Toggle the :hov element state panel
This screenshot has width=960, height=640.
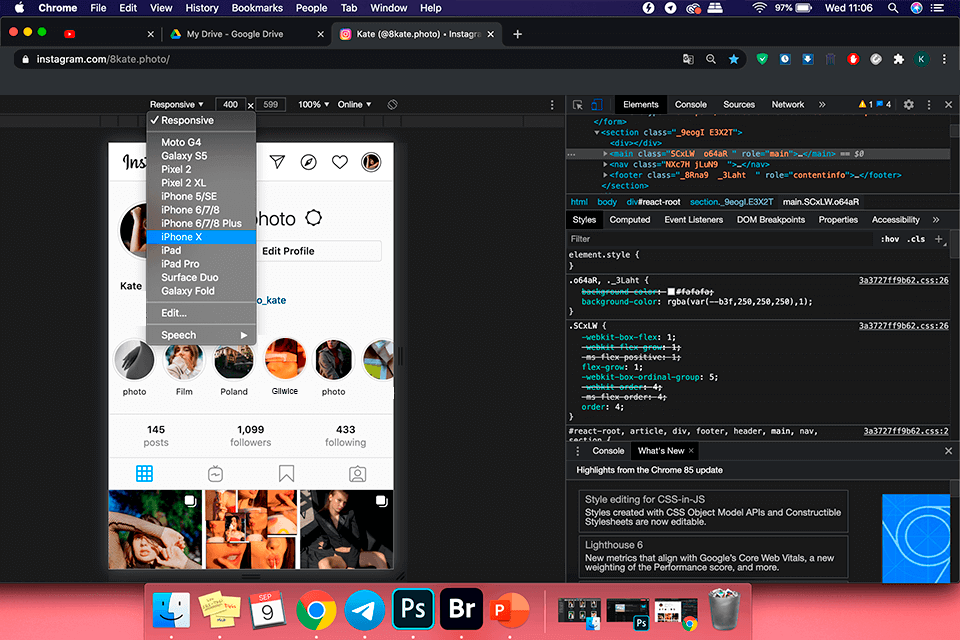pos(889,239)
